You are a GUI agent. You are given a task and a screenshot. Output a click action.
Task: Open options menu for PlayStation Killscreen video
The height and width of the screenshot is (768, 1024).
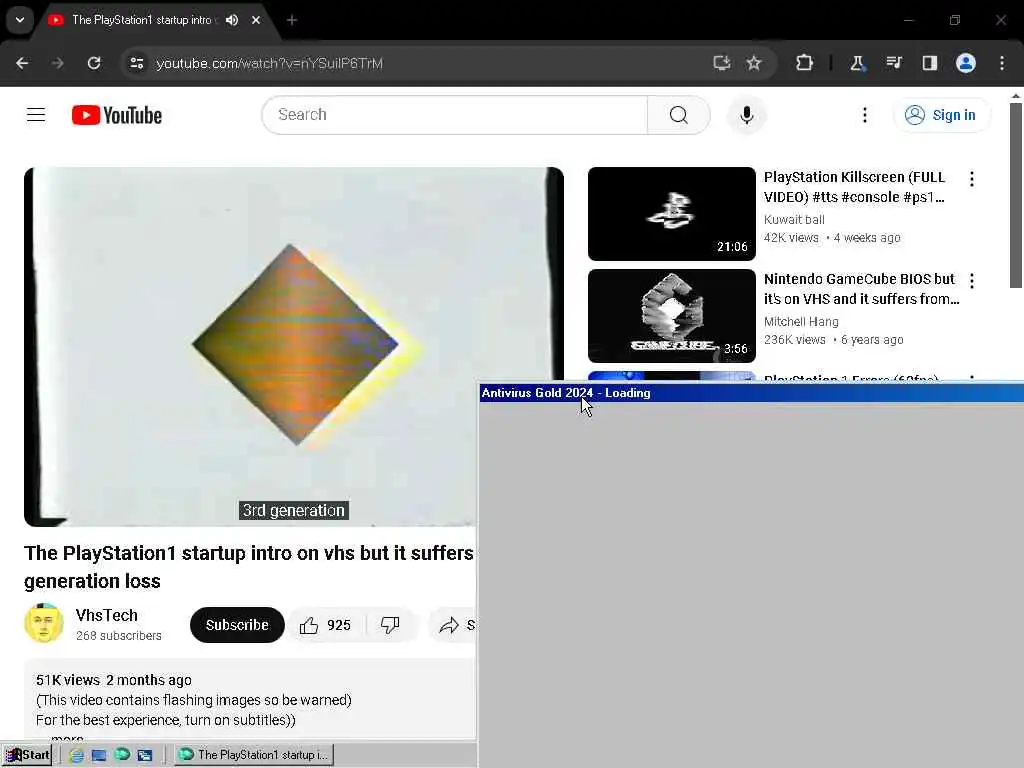[x=972, y=179]
